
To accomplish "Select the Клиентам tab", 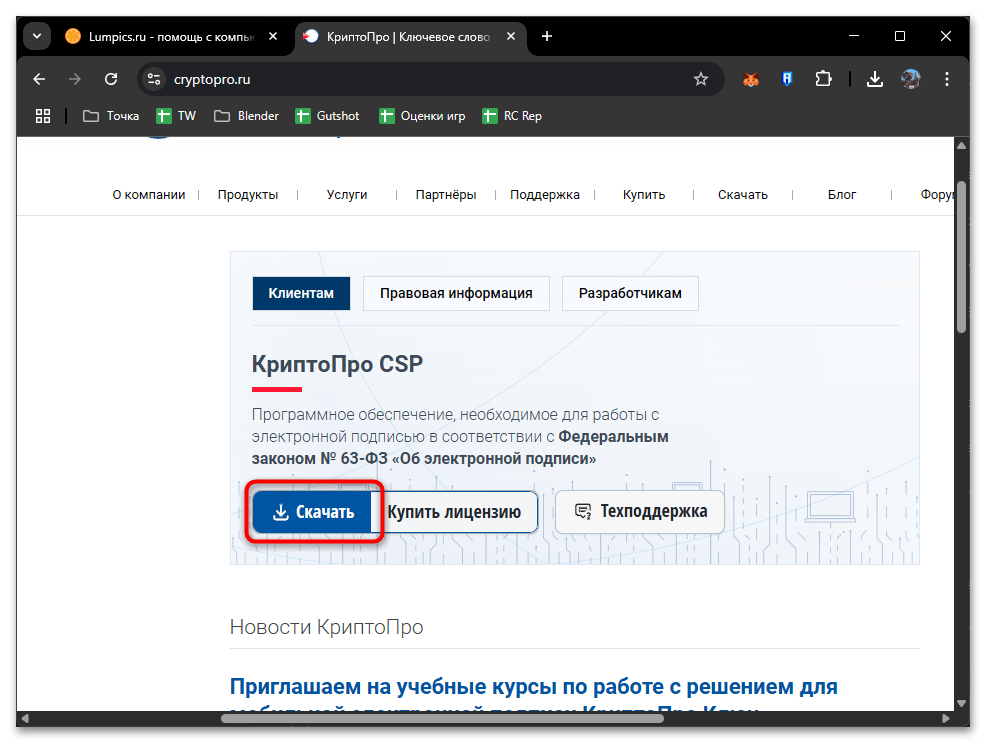I will click(301, 294).
